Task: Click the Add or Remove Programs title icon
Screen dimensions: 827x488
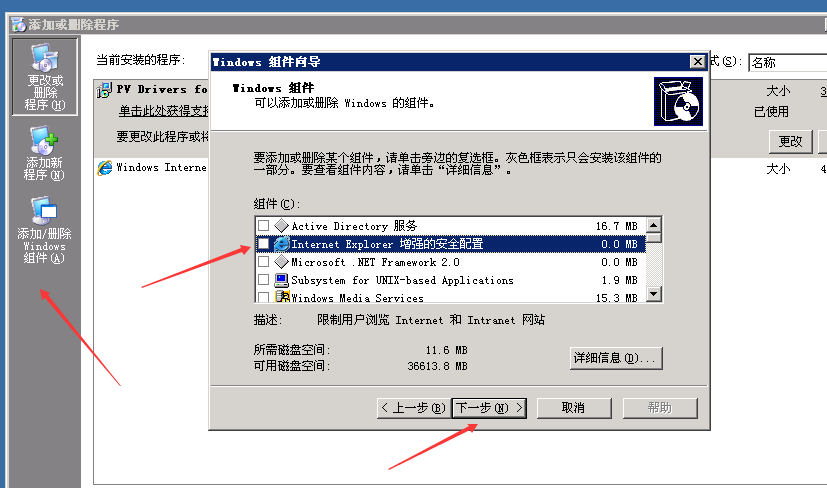Action: [18, 24]
